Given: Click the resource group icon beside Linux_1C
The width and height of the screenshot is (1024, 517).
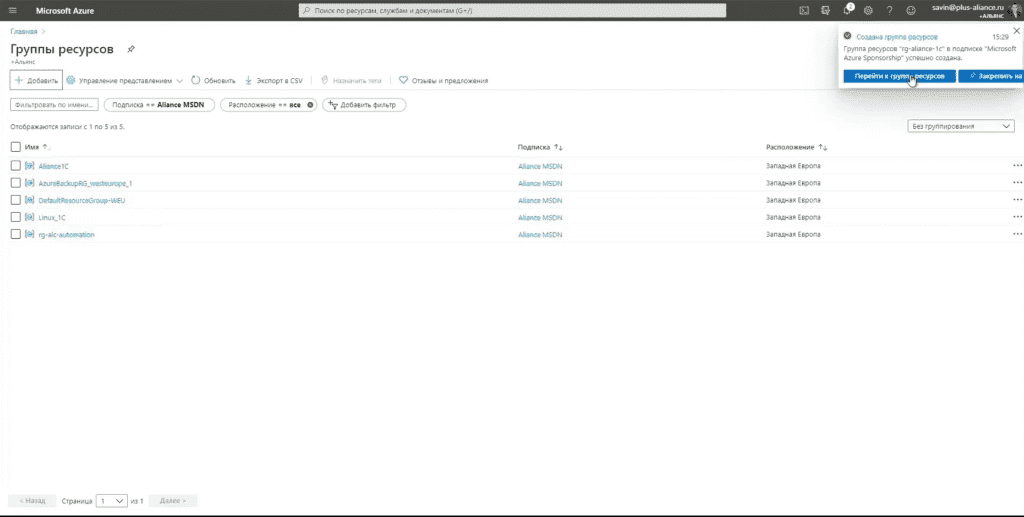Looking at the screenshot, I should [x=29, y=217].
